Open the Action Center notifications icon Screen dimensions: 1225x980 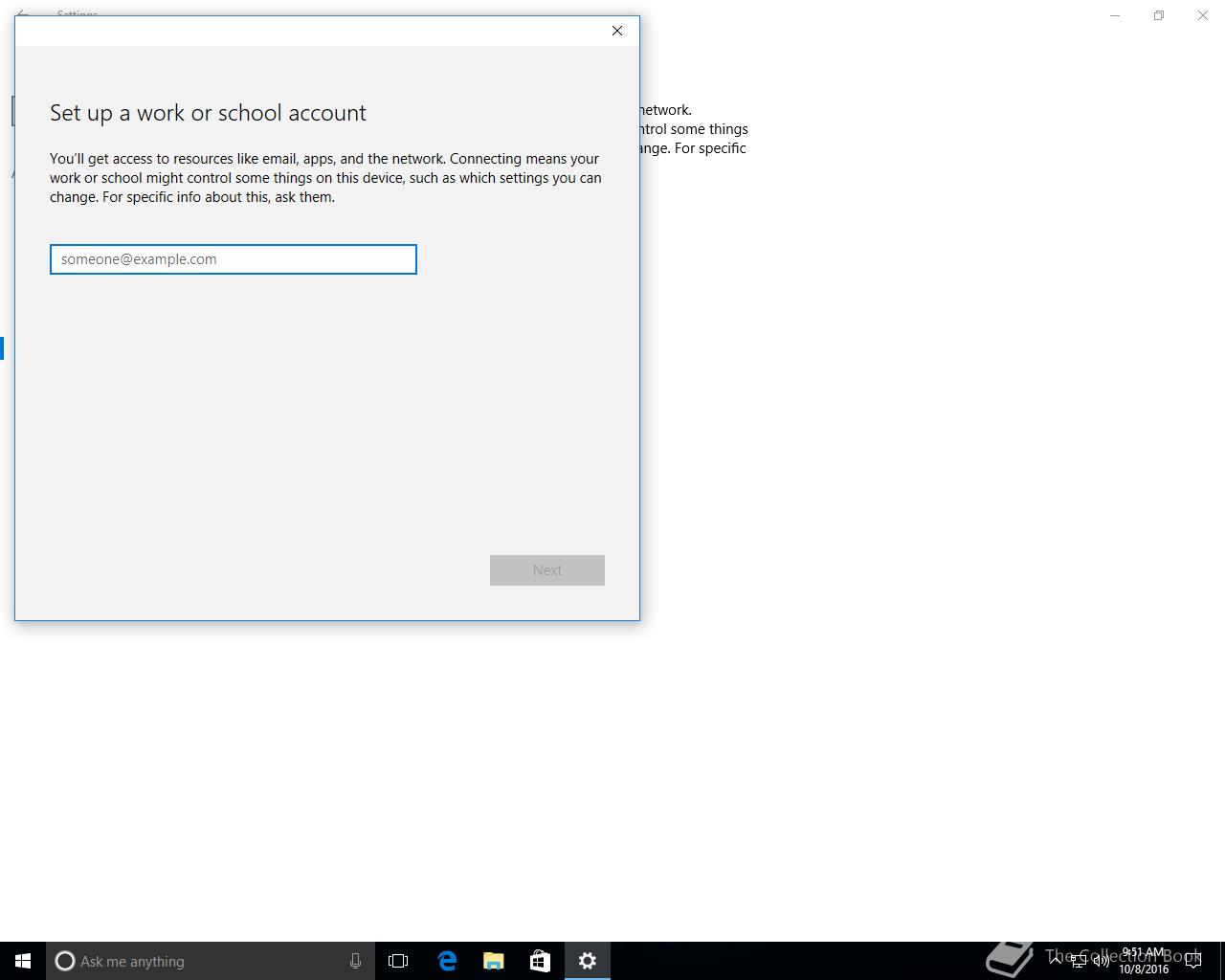(x=1193, y=961)
